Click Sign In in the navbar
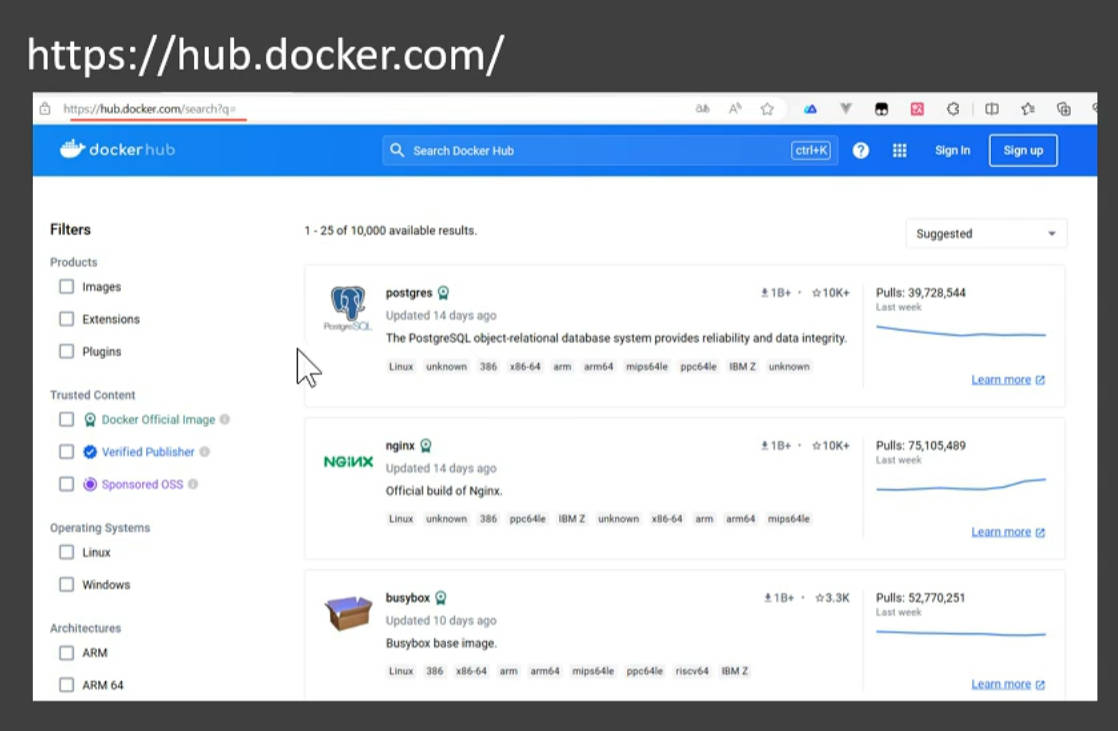Image resolution: width=1118 pixels, height=731 pixels. (951, 150)
